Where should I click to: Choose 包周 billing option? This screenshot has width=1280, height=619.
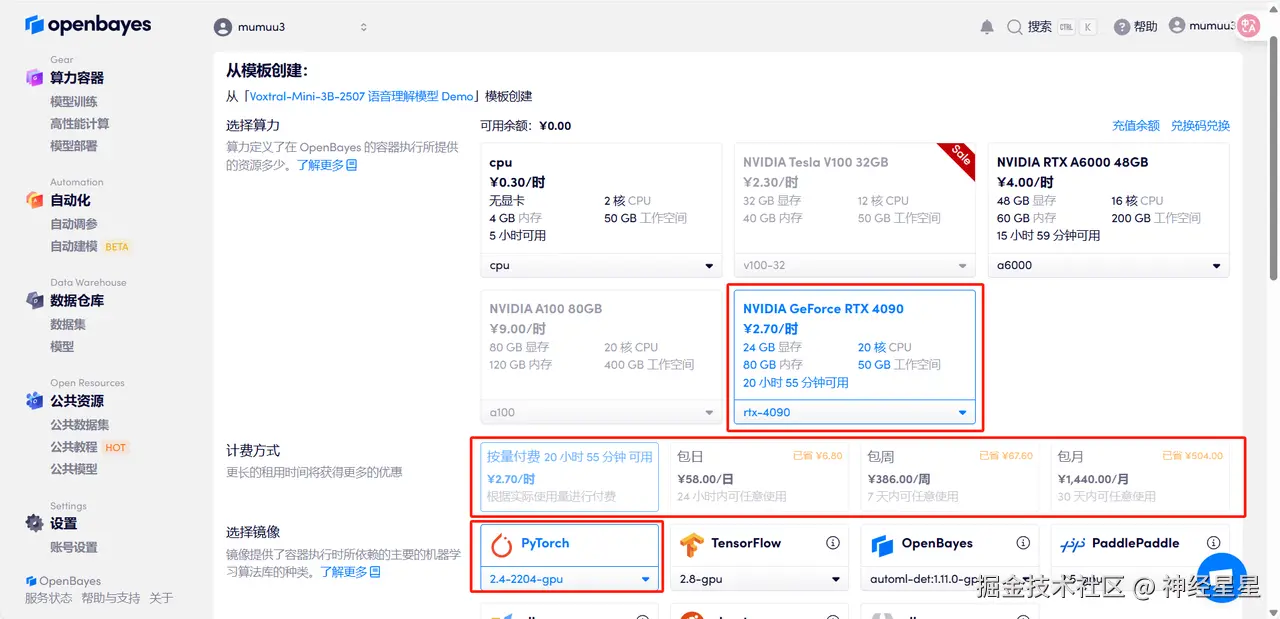click(950, 477)
